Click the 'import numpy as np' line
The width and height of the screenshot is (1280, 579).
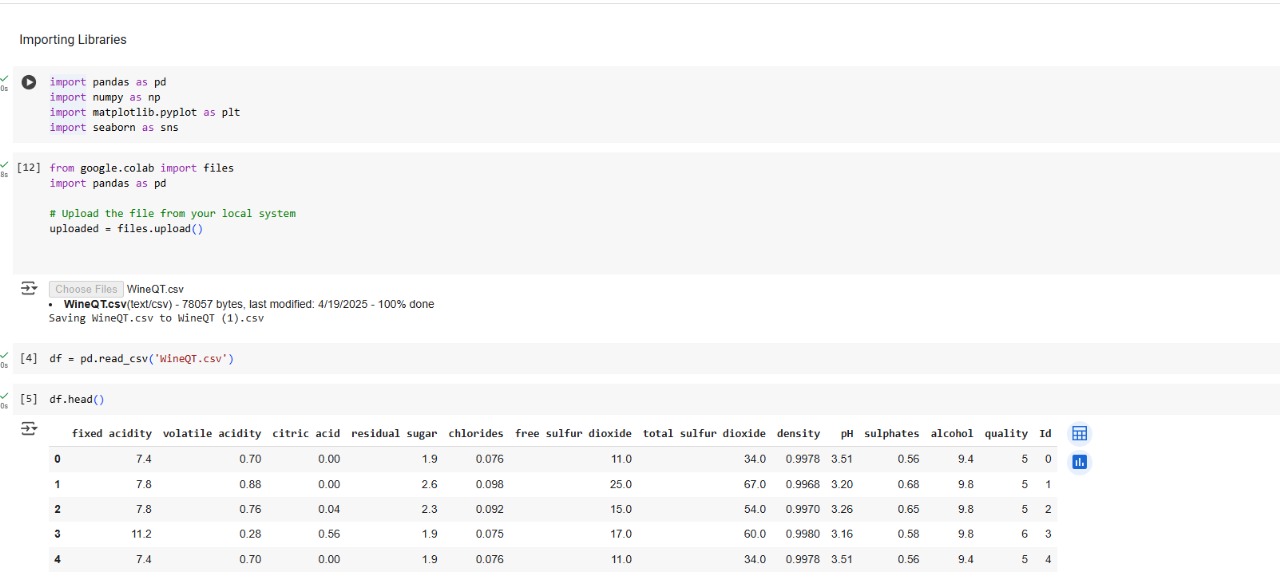(105, 97)
